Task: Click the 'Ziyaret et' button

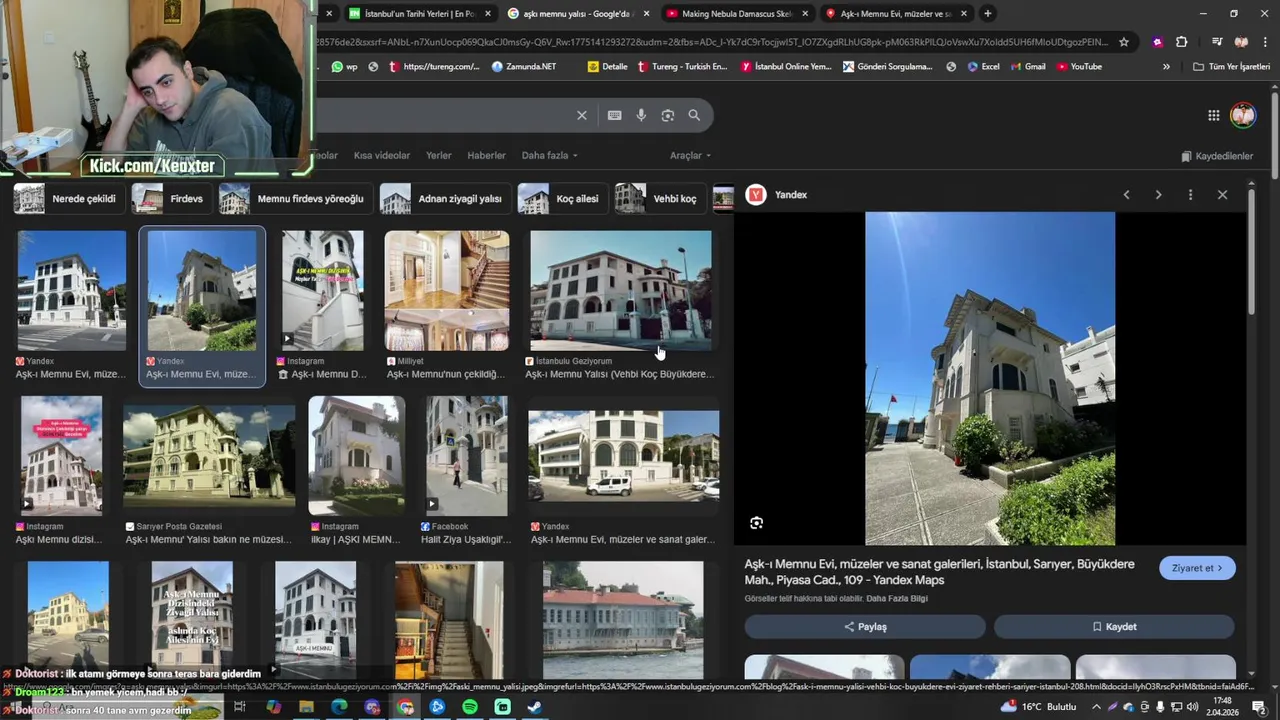Action: click(x=1197, y=568)
